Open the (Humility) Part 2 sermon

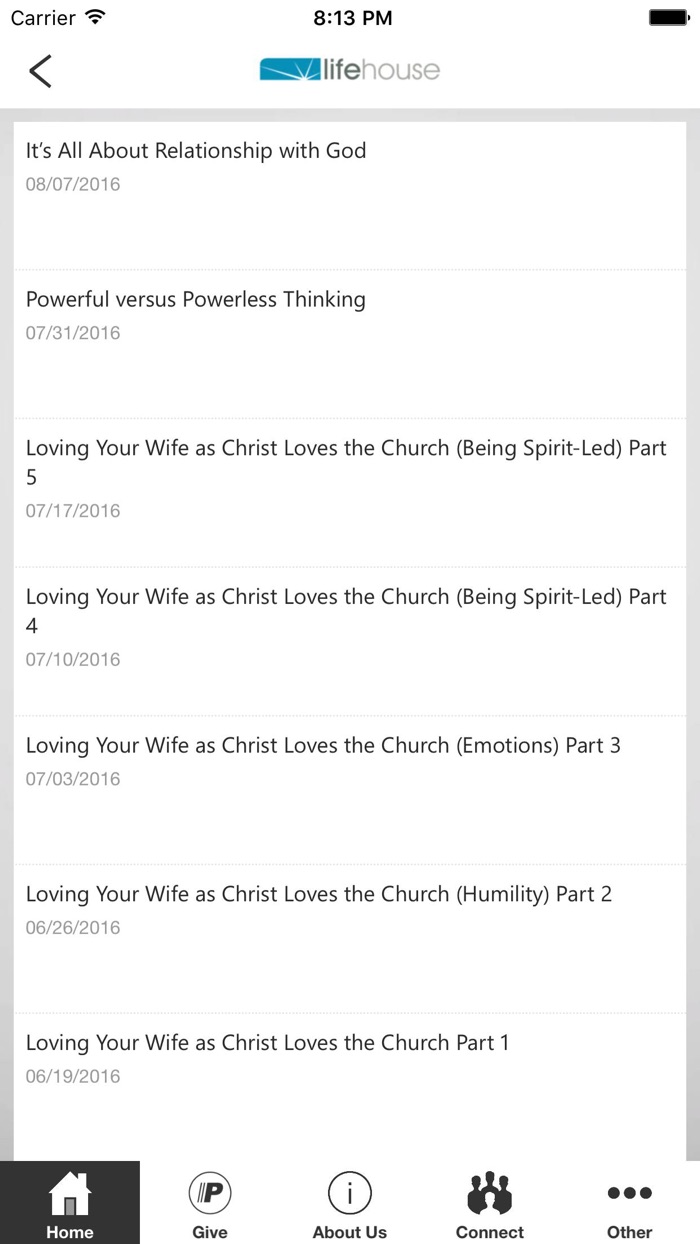[318, 894]
